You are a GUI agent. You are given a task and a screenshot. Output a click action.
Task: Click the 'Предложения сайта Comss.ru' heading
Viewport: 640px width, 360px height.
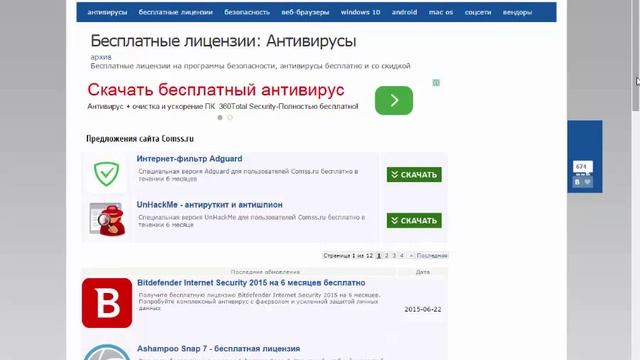point(140,139)
